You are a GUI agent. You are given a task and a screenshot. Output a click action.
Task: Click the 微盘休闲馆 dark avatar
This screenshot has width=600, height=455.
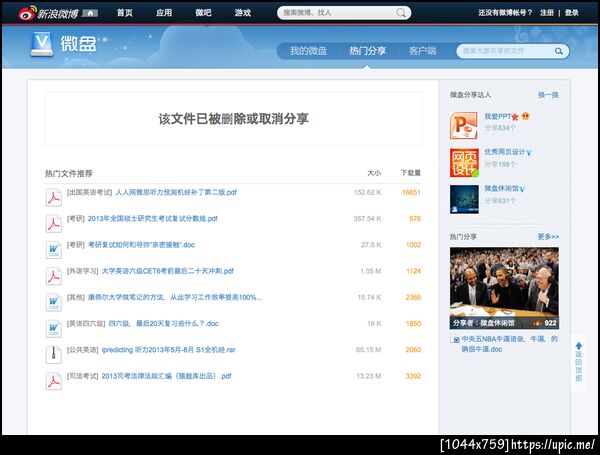[464, 199]
